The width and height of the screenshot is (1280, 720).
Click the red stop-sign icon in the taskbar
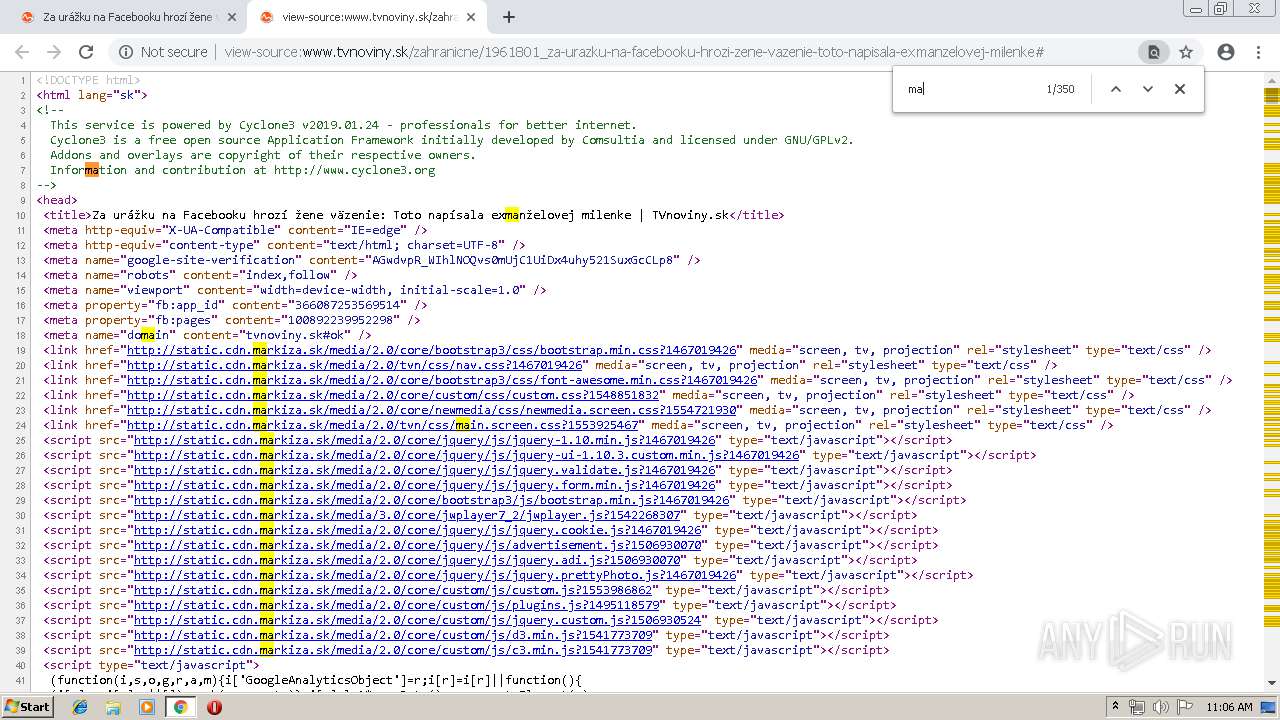click(214, 707)
